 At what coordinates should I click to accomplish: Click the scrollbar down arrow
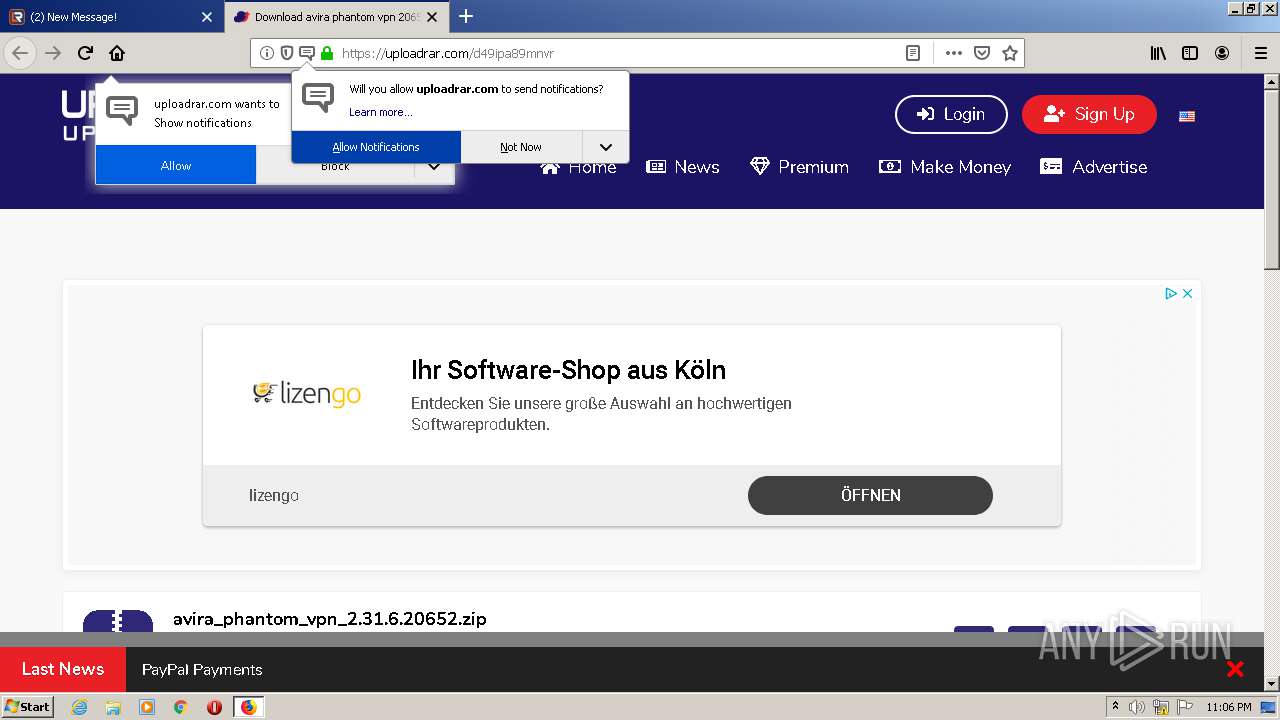pyautogui.click(x=1272, y=684)
